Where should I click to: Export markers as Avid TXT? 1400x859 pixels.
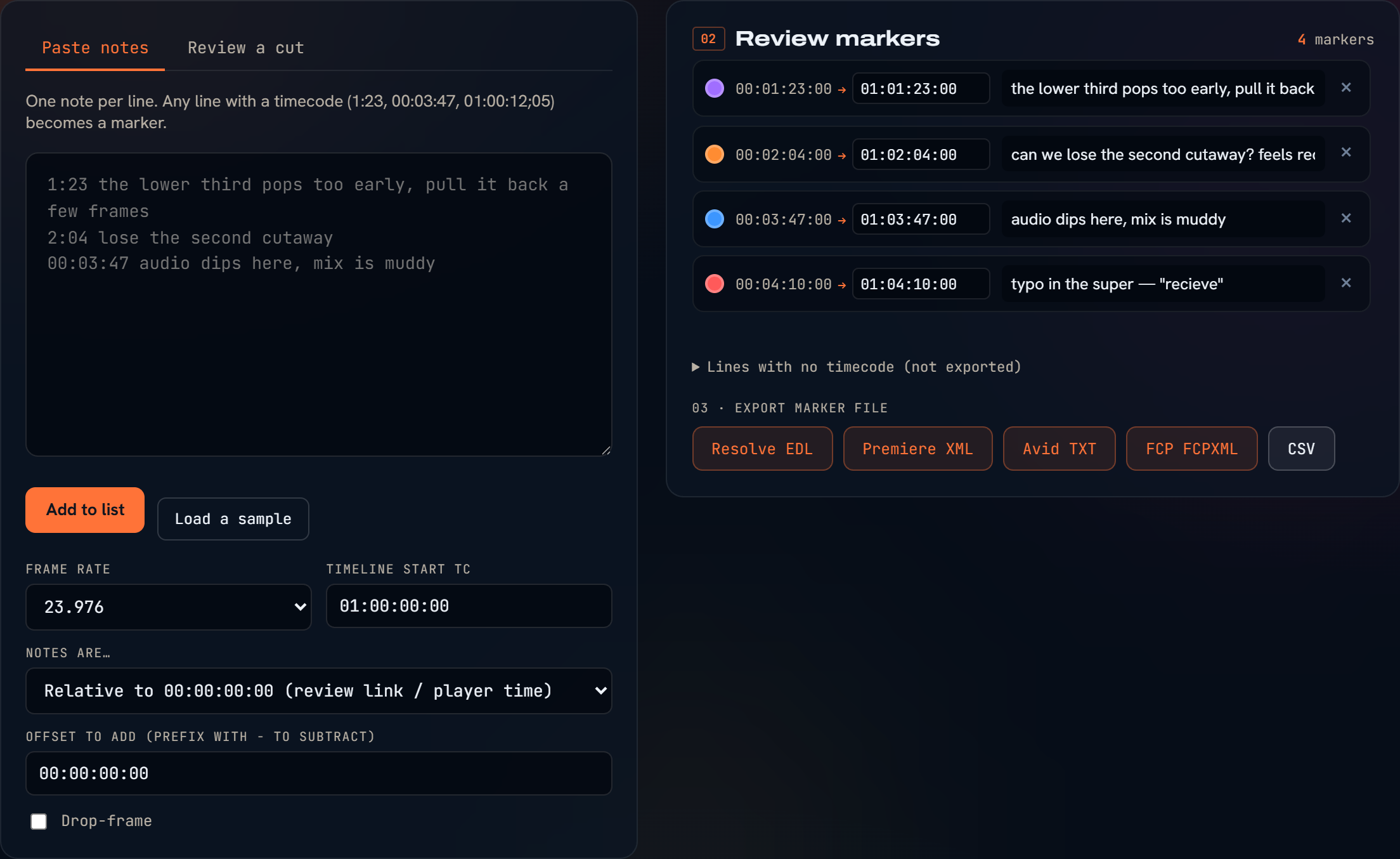click(x=1059, y=449)
